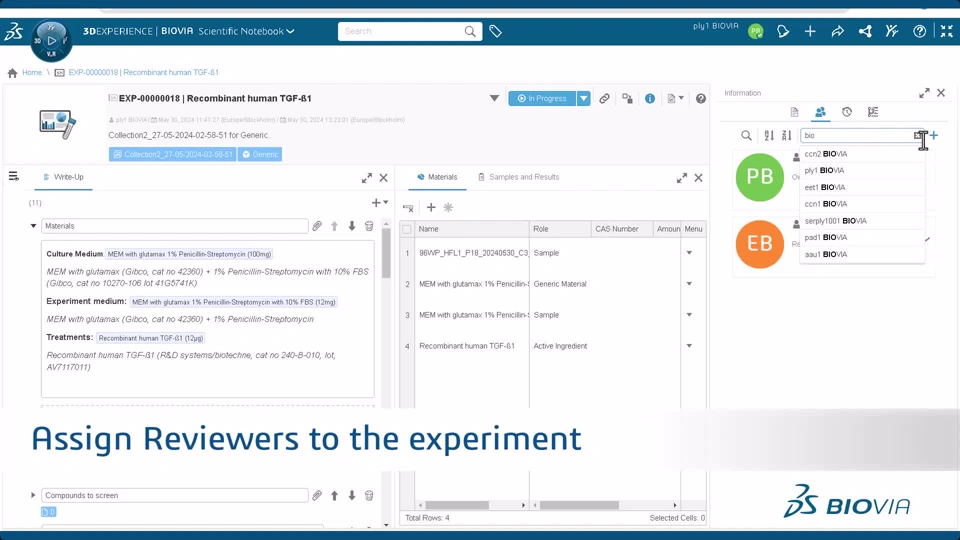Viewport: 960px width, 540px height.
Task: Select pad1 BIOVIA from suggestions
Action: (x=862, y=238)
